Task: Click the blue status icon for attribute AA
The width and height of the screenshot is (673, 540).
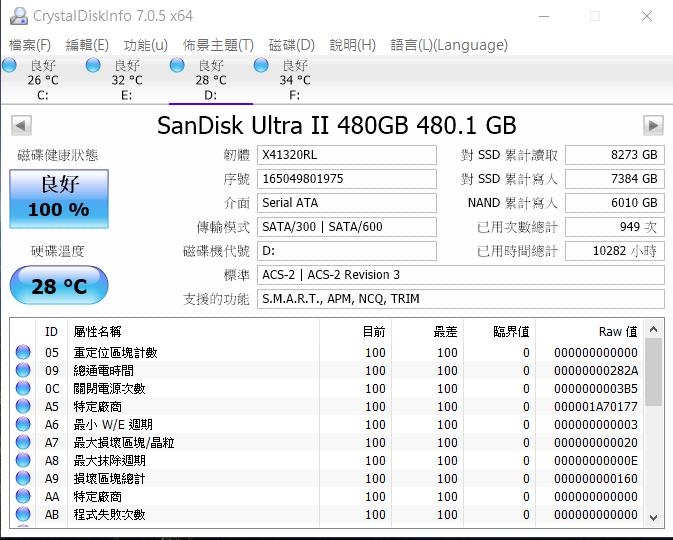Action: point(23,496)
